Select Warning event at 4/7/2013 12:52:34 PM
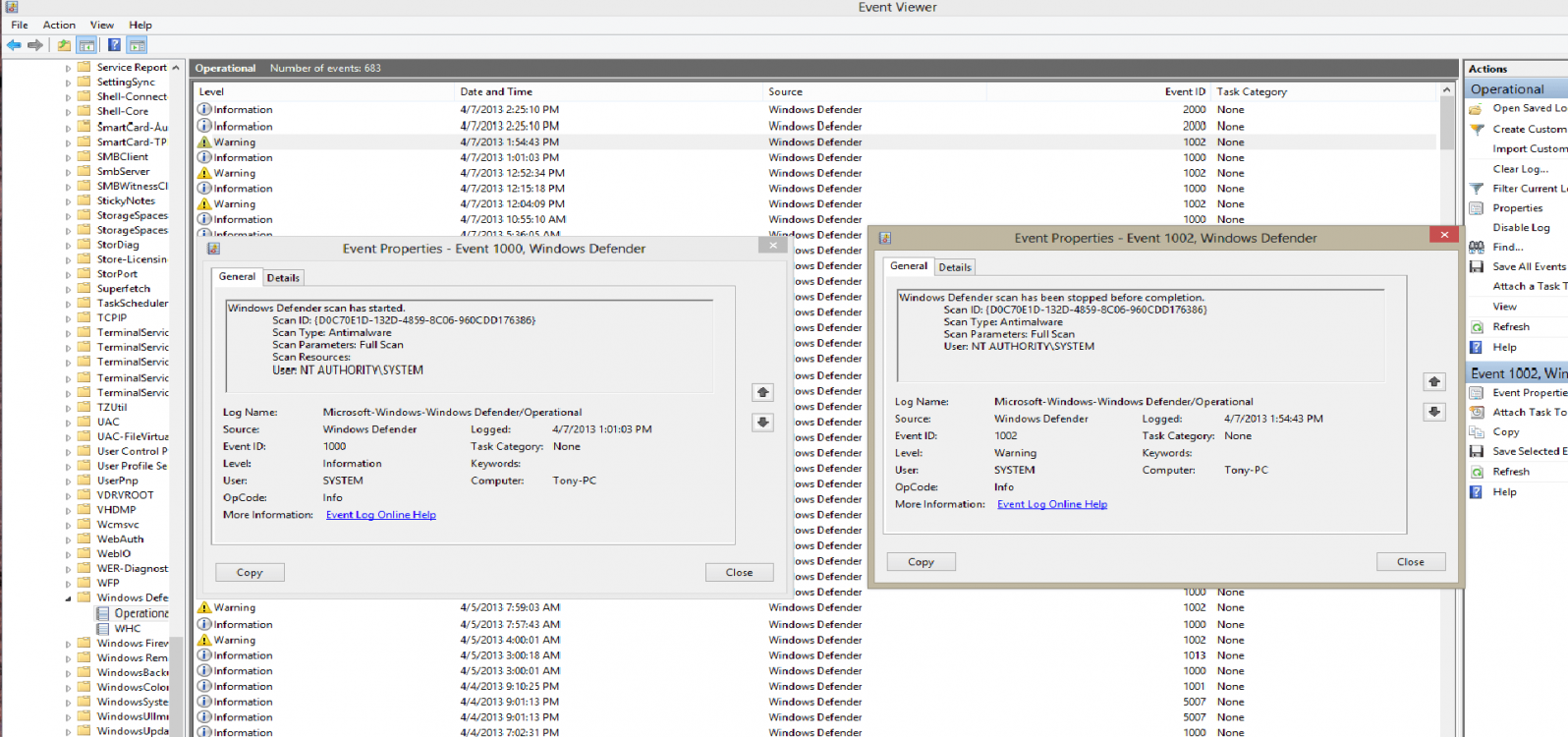 click(x=816, y=173)
